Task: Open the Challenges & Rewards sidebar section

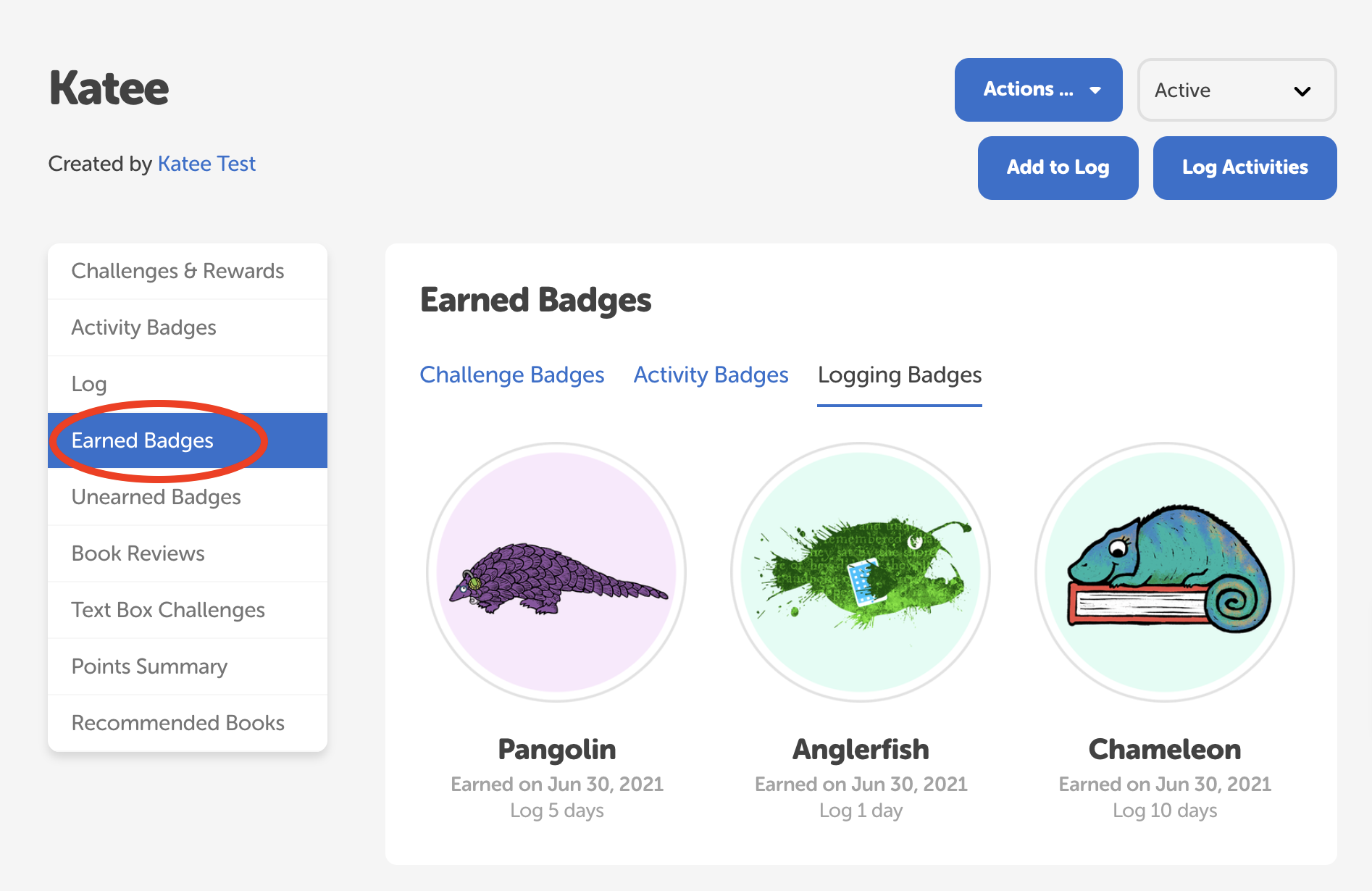Action: (177, 270)
